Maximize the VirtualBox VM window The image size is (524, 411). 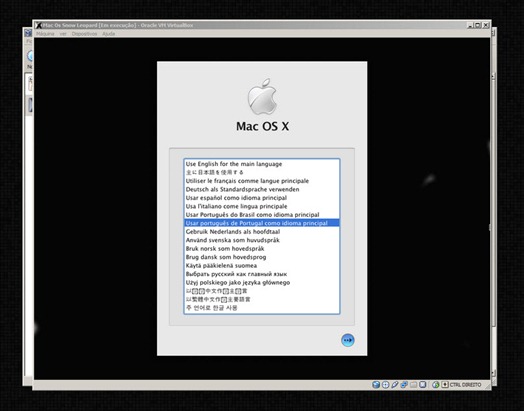[x=478, y=25]
